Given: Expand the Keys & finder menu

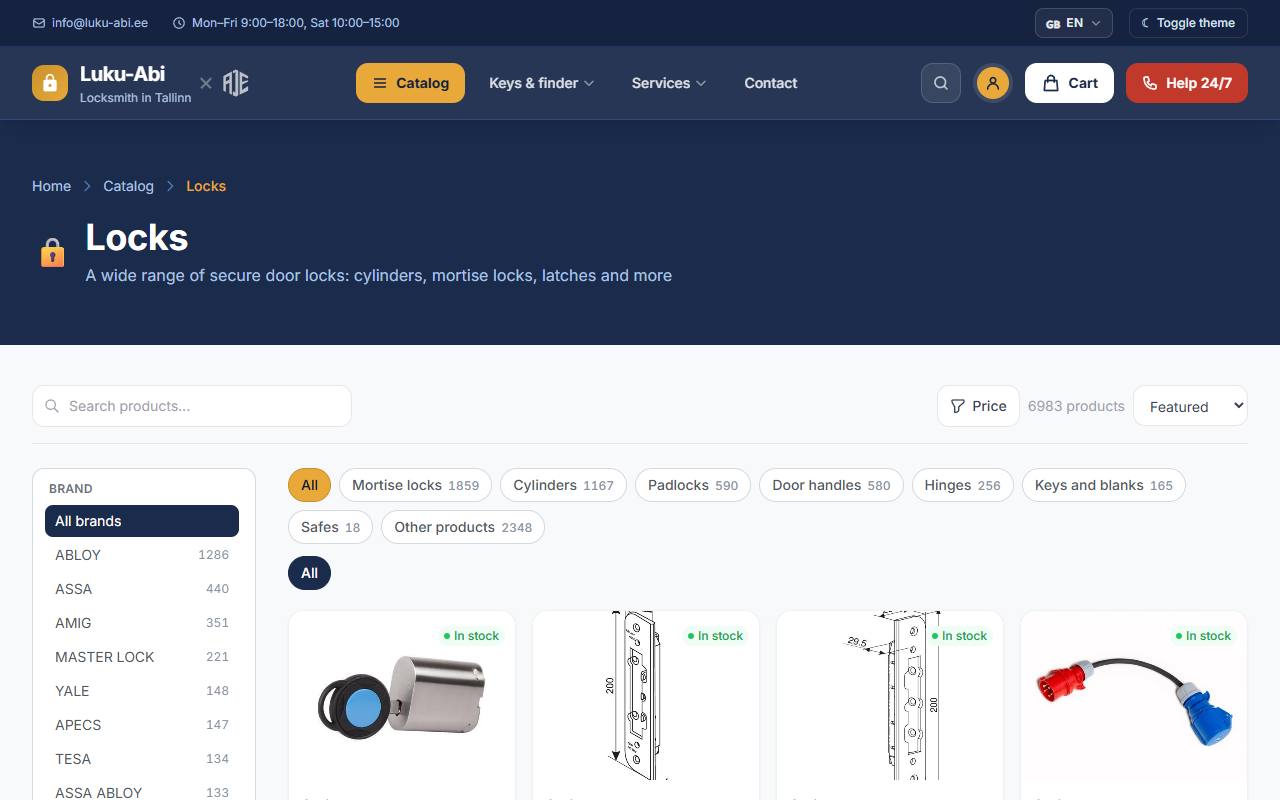Looking at the screenshot, I should click(x=541, y=83).
